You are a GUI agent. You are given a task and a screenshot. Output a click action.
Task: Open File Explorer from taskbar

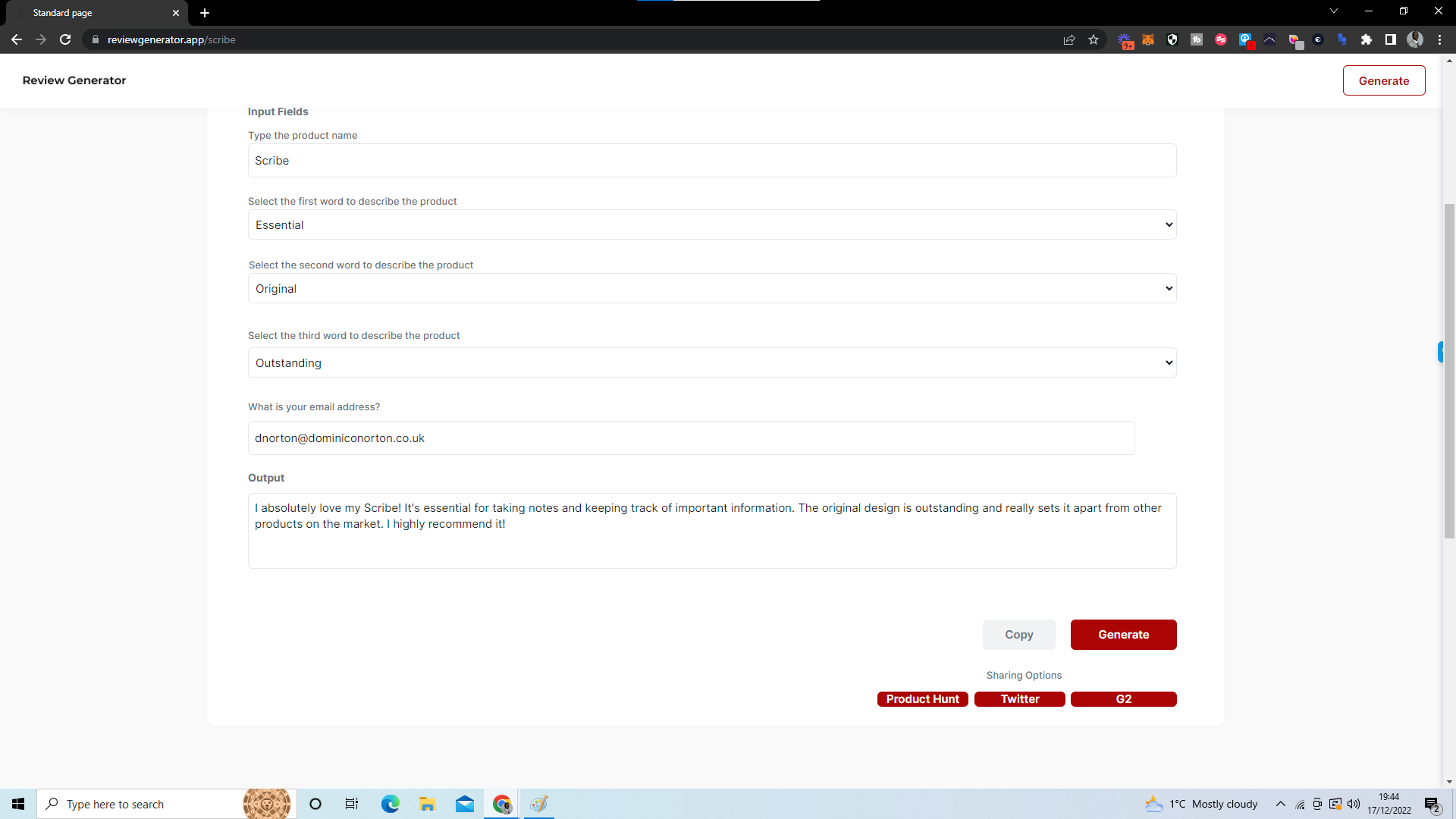[427, 804]
